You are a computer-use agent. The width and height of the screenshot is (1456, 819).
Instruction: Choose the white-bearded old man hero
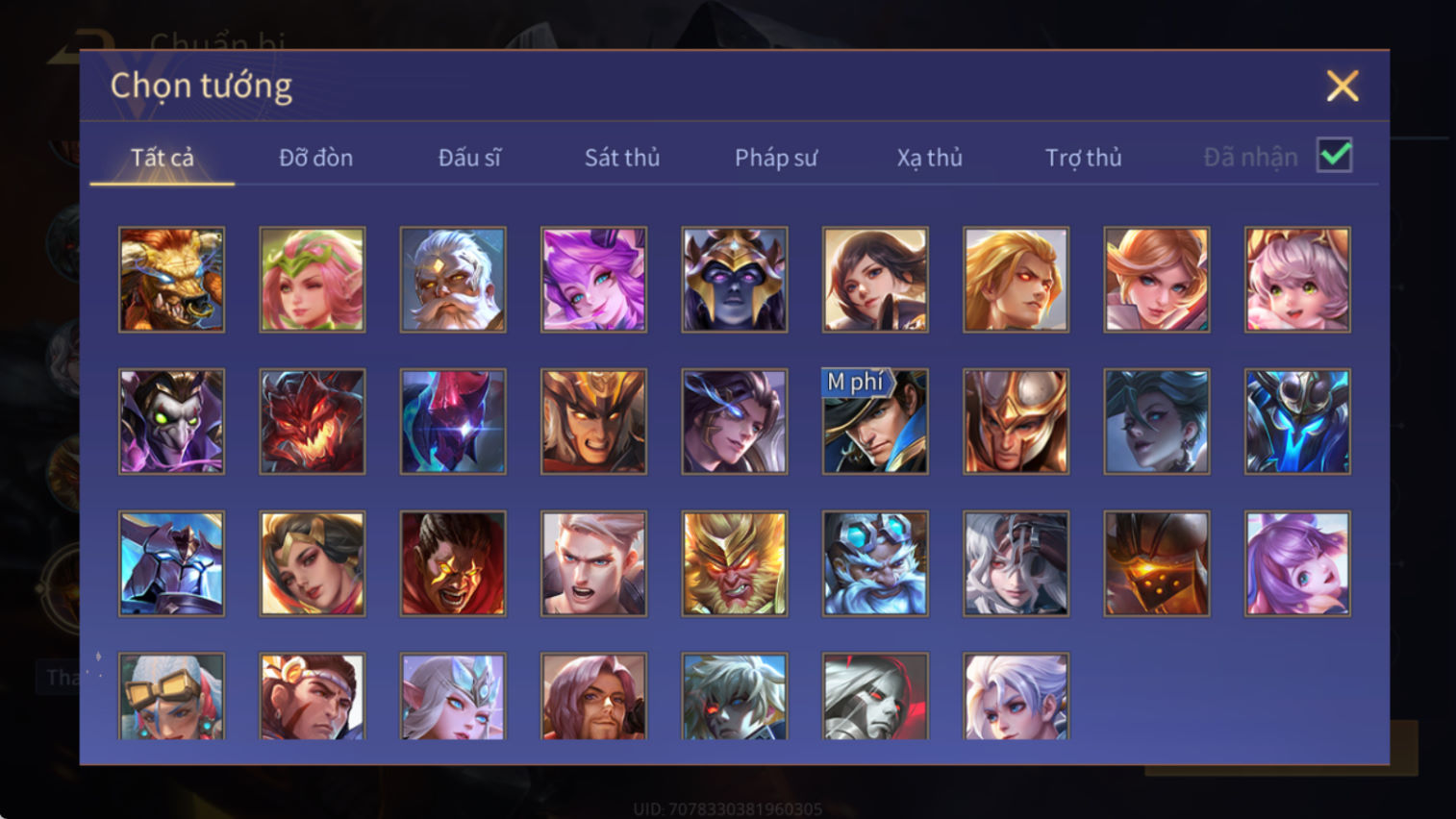click(x=453, y=280)
